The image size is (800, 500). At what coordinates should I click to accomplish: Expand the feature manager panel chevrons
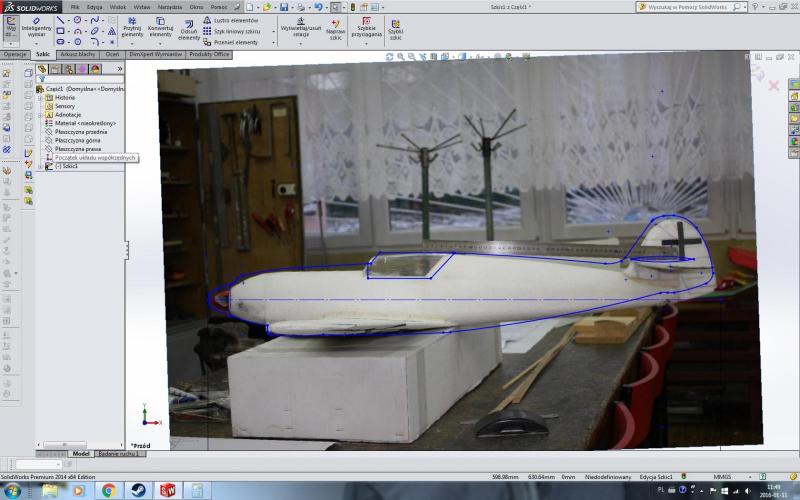[x=120, y=69]
